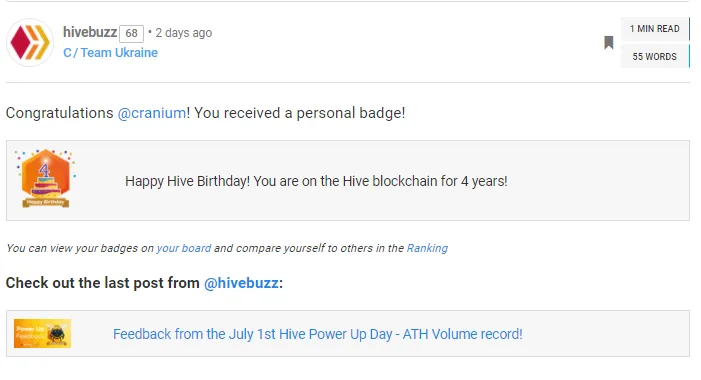Open the July 1st Hive Power Up Day post
Image resolution: width=701 pixels, height=380 pixels.
tap(317, 334)
